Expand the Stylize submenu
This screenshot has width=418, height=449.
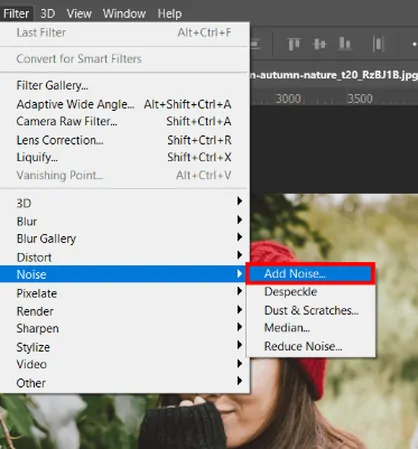pyautogui.click(x=124, y=347)
